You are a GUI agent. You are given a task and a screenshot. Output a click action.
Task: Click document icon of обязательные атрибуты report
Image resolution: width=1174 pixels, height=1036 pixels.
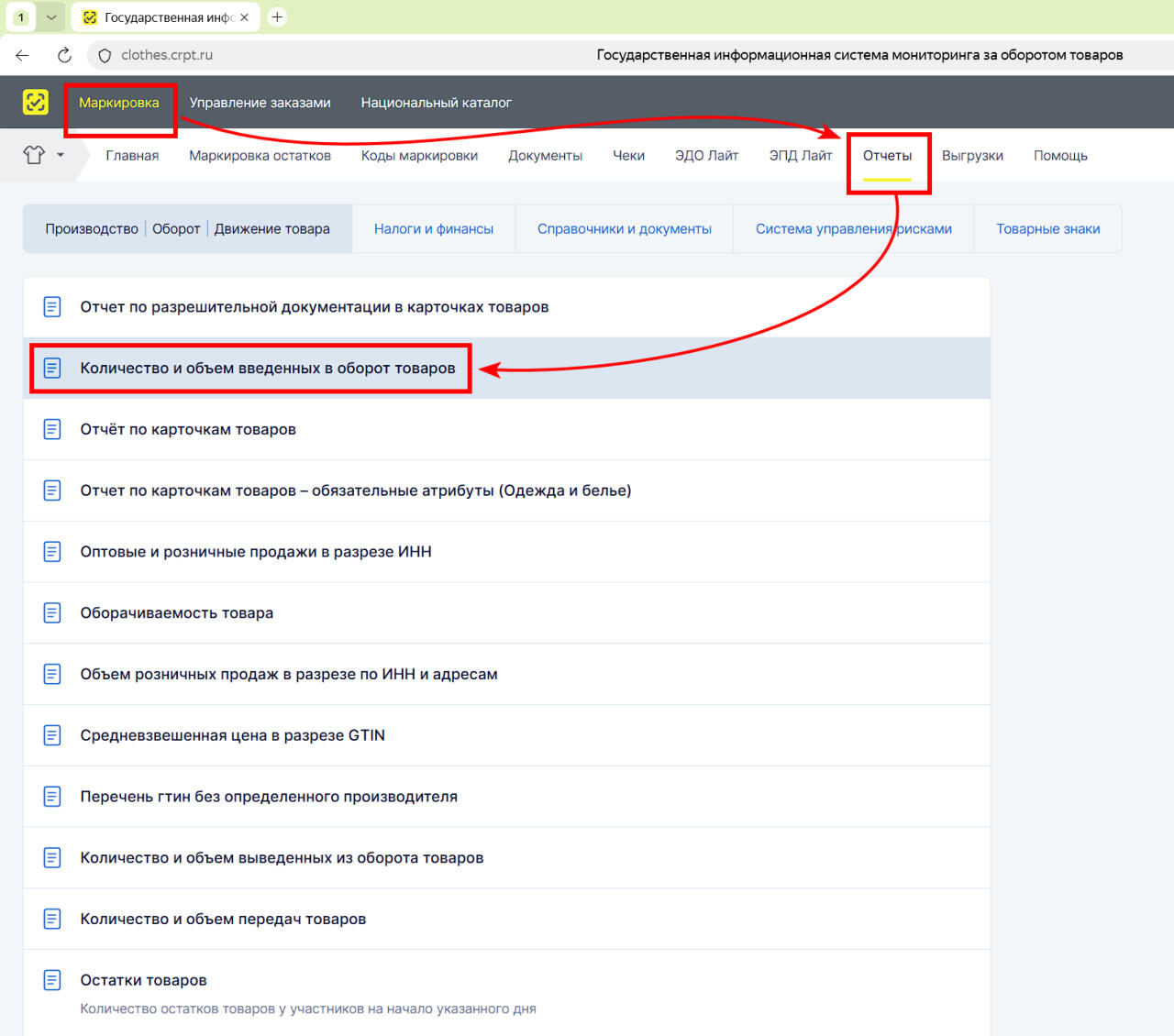point(52,490)
